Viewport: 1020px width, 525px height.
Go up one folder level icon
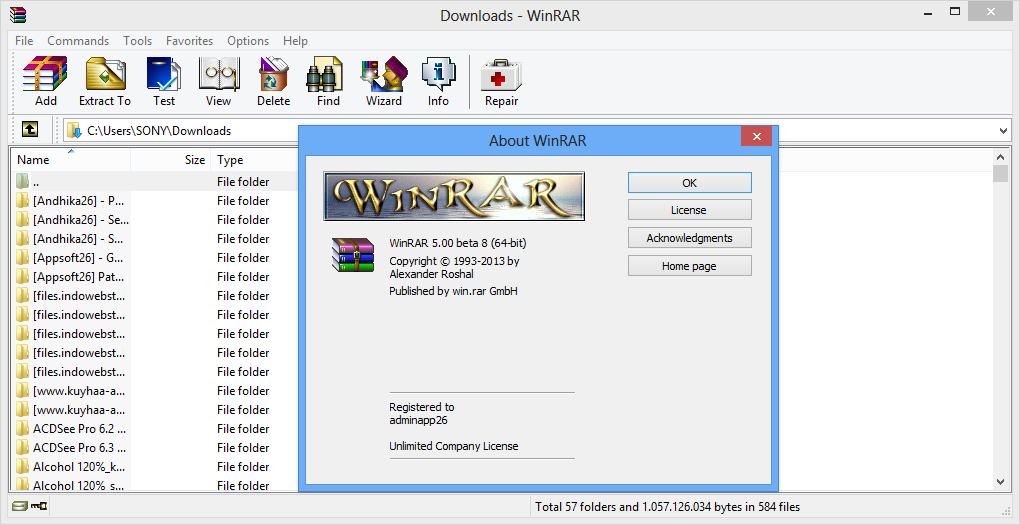pyautogui.click(x=30, y=129)
